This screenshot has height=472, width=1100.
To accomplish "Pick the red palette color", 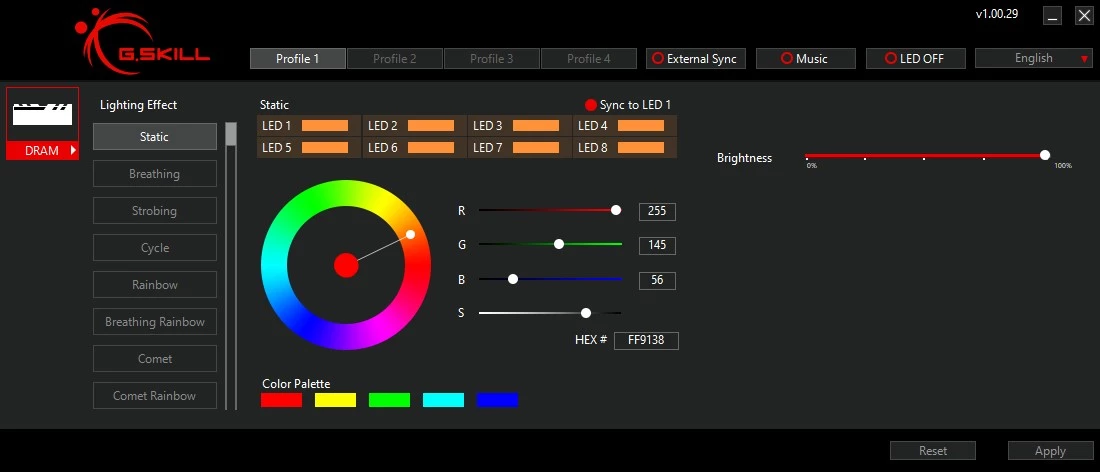I will pyautogui.click(x=281, y=400).
